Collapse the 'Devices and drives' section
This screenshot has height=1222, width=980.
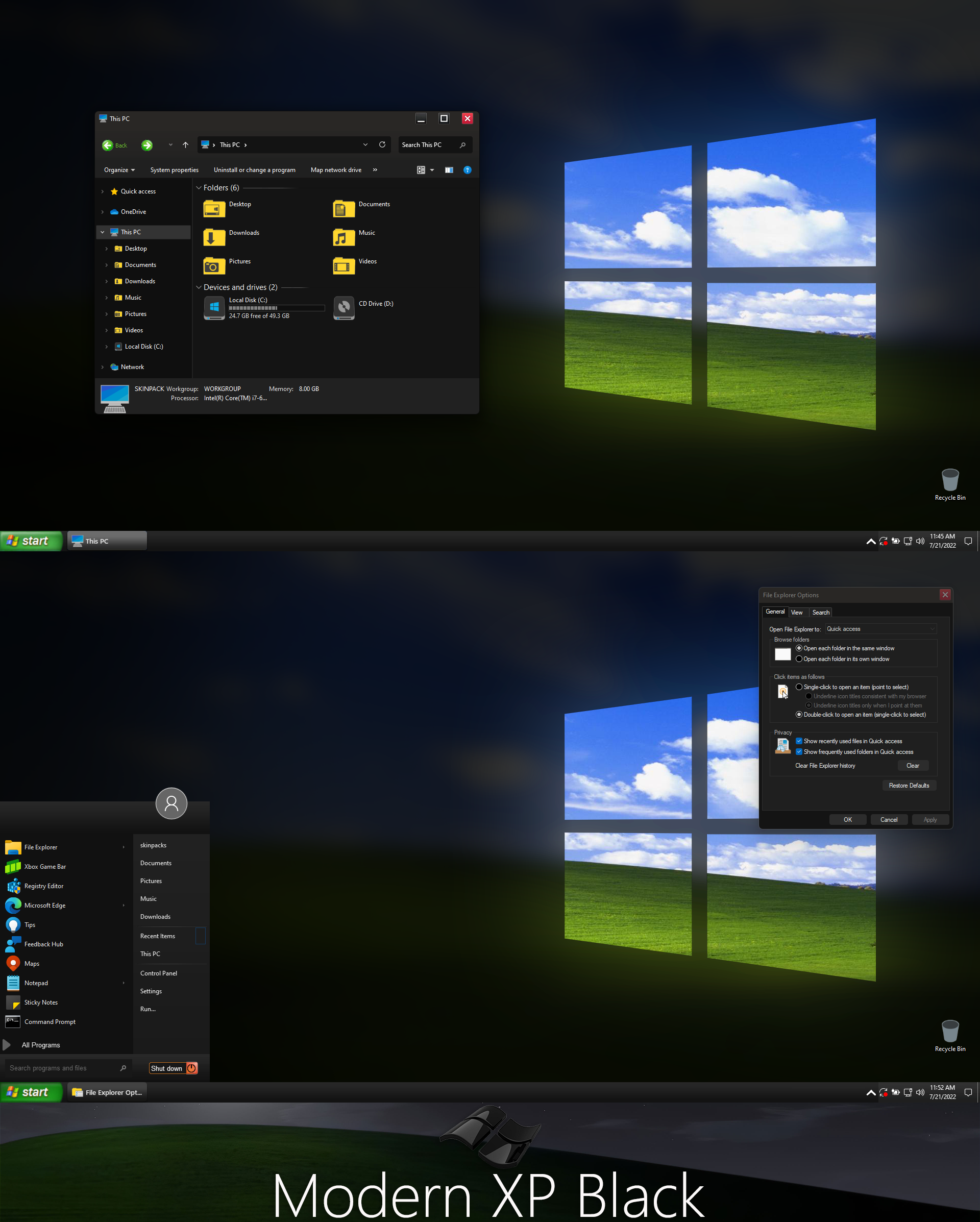click(x=199, y=287)
